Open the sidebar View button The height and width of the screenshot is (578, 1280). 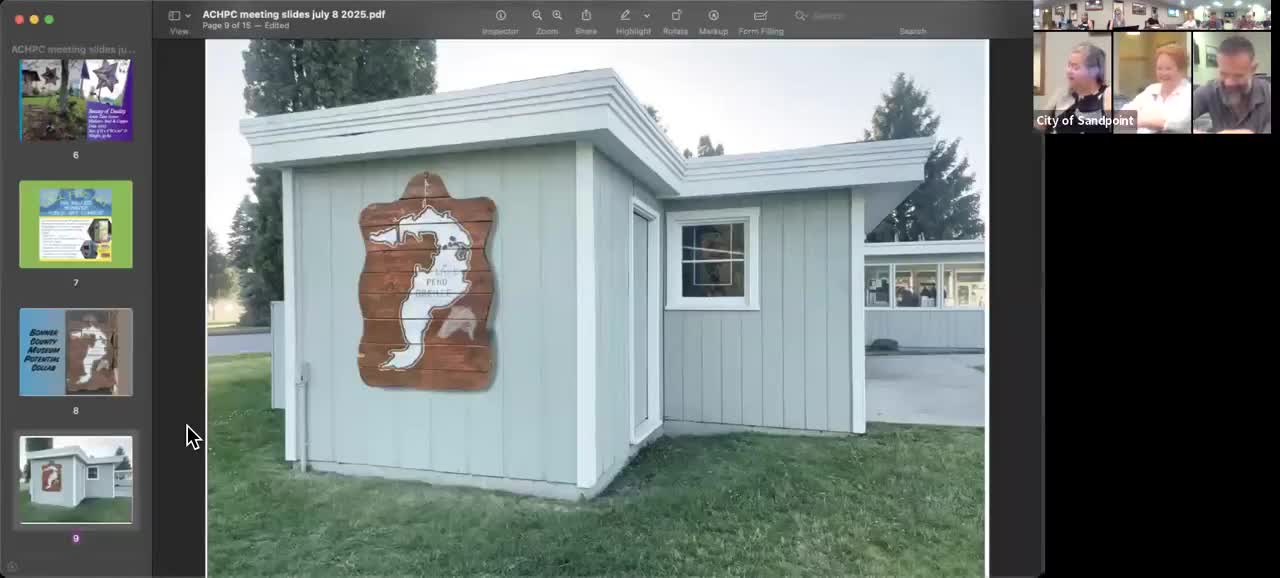pyautogui.click(x=174, y=15)
